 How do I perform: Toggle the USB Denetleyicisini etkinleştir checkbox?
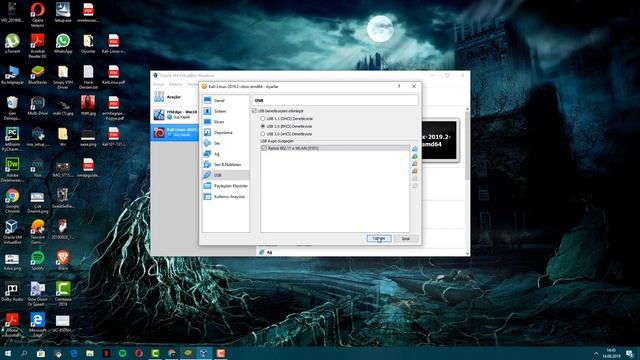point(254,111)
